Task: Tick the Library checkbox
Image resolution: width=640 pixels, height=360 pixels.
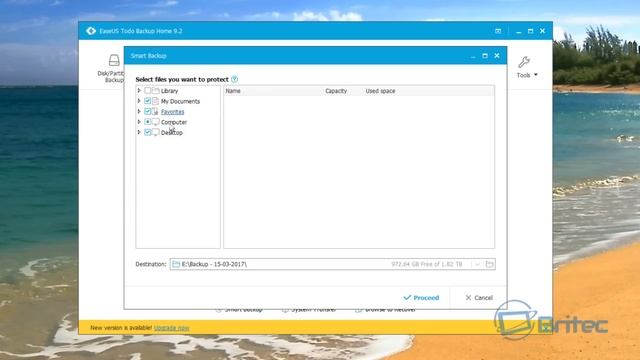Action: (148, 91)
